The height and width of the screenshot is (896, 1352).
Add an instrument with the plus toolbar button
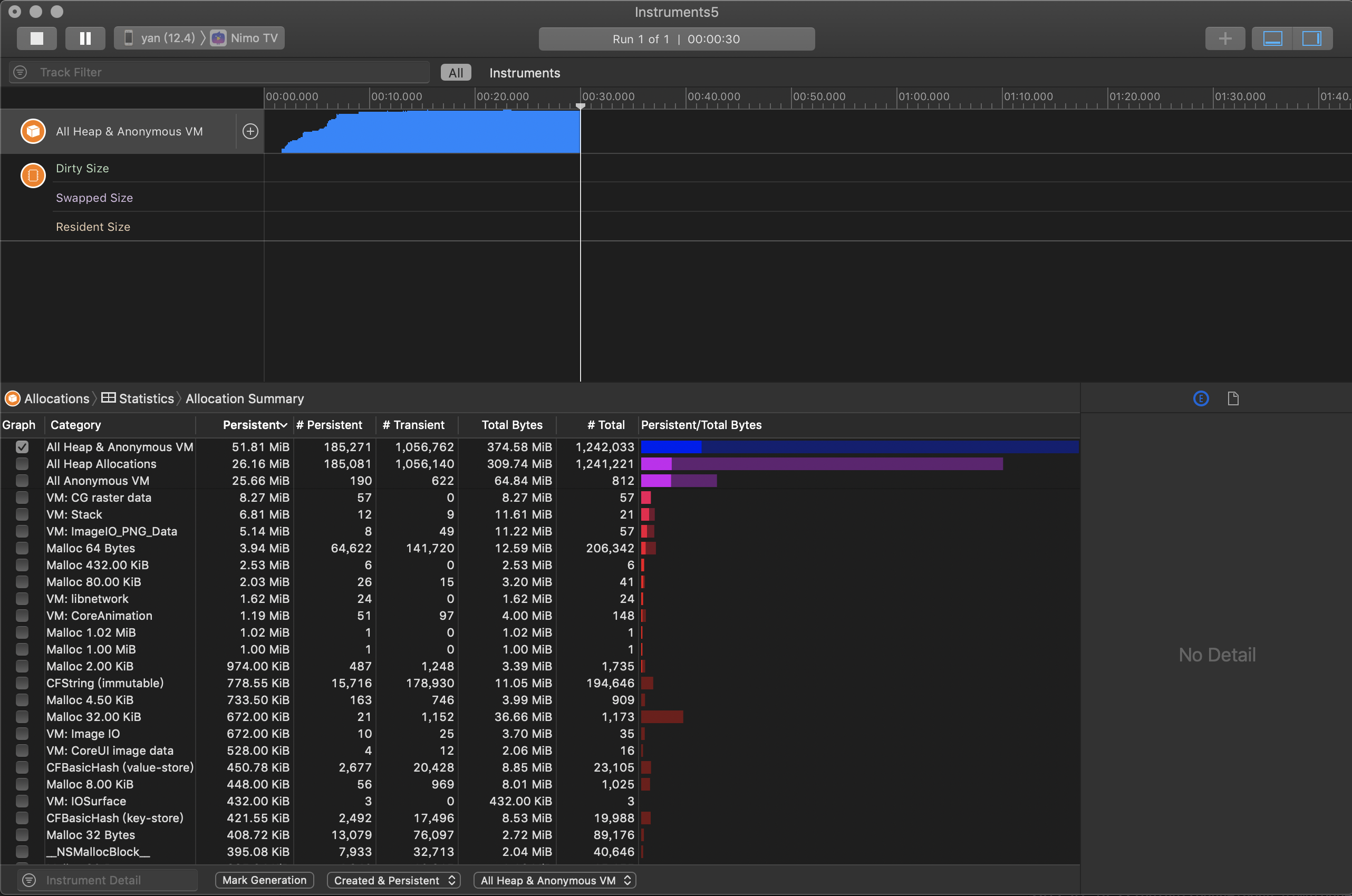pos(1224,38)
